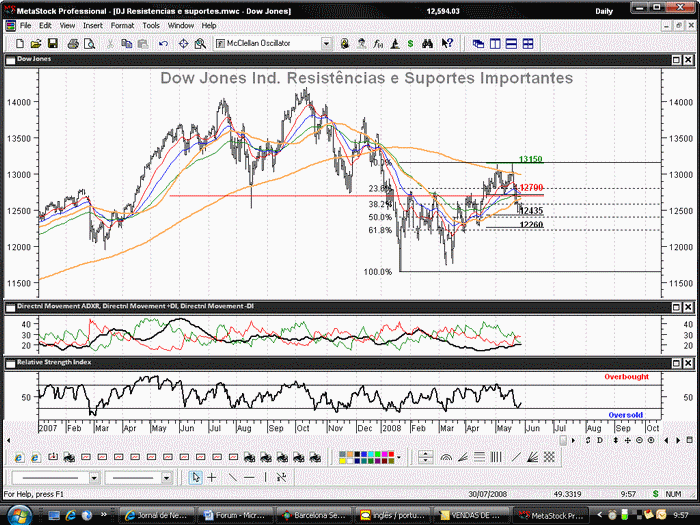Viewport: 700px width, 525px height.
Task: Select the Fibonacci fan lines tool
Action: point(462,457)
